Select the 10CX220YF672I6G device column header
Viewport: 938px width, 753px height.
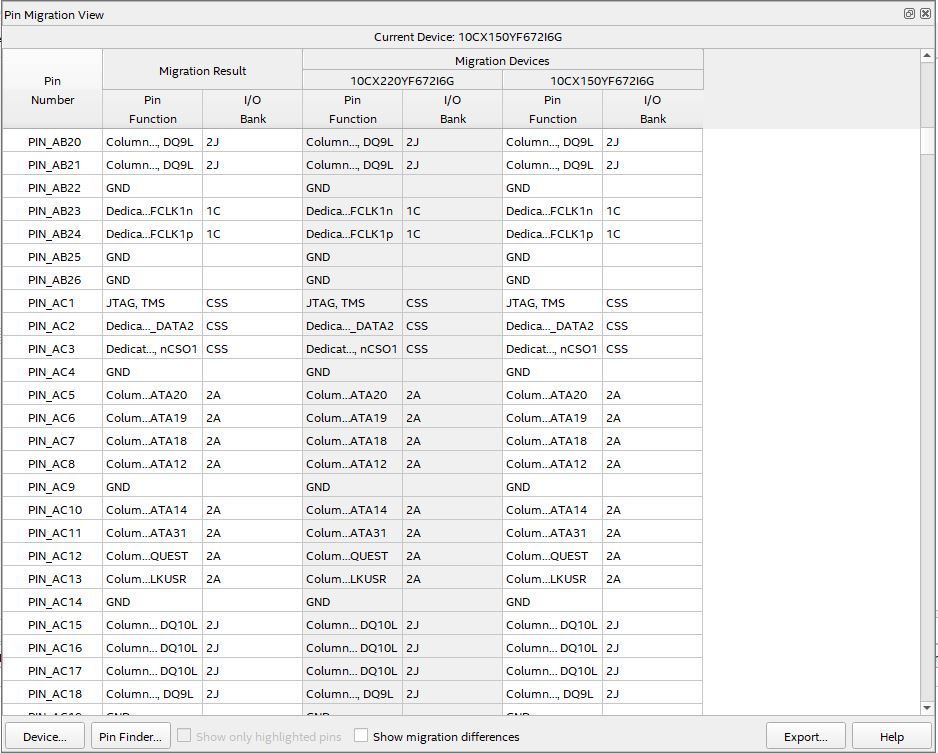402,81
